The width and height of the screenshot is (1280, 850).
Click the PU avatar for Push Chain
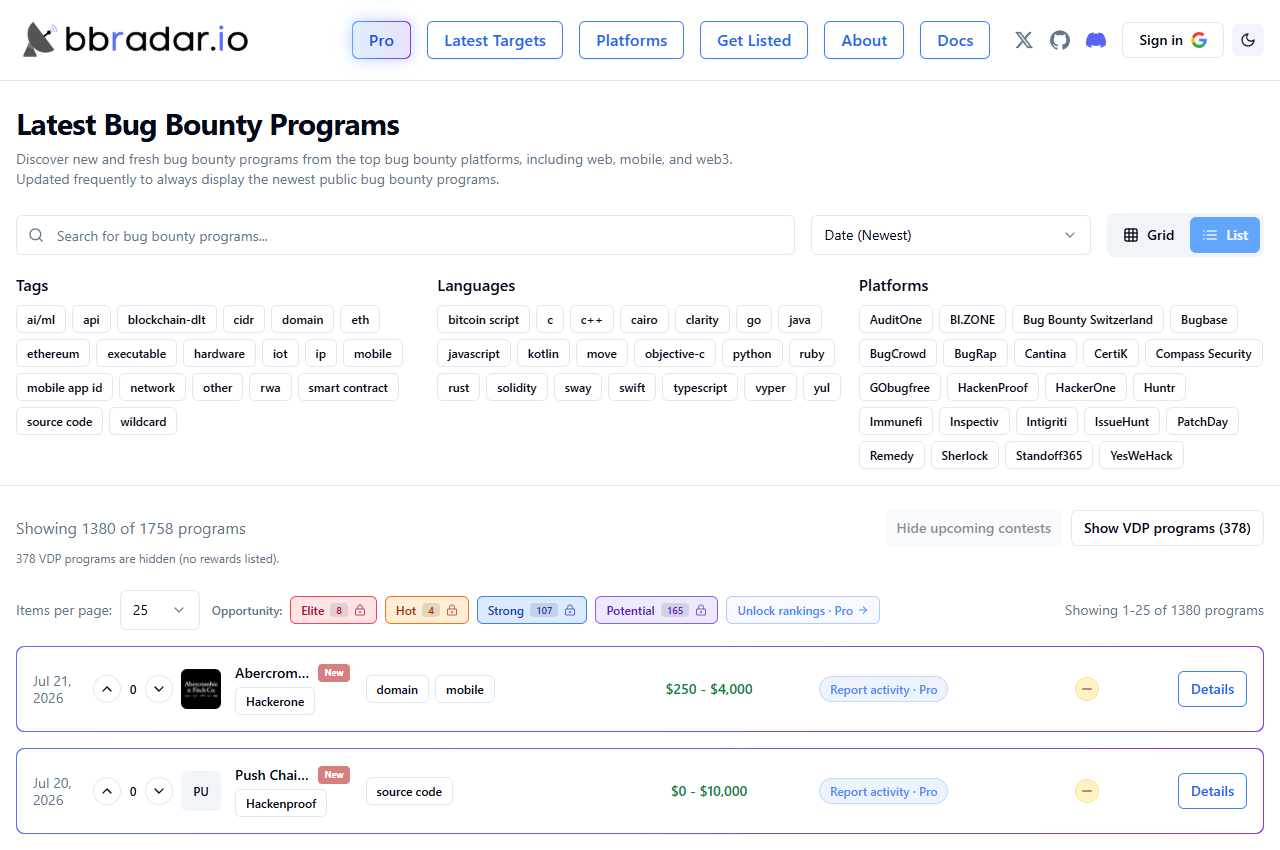(x=201, y=791)
